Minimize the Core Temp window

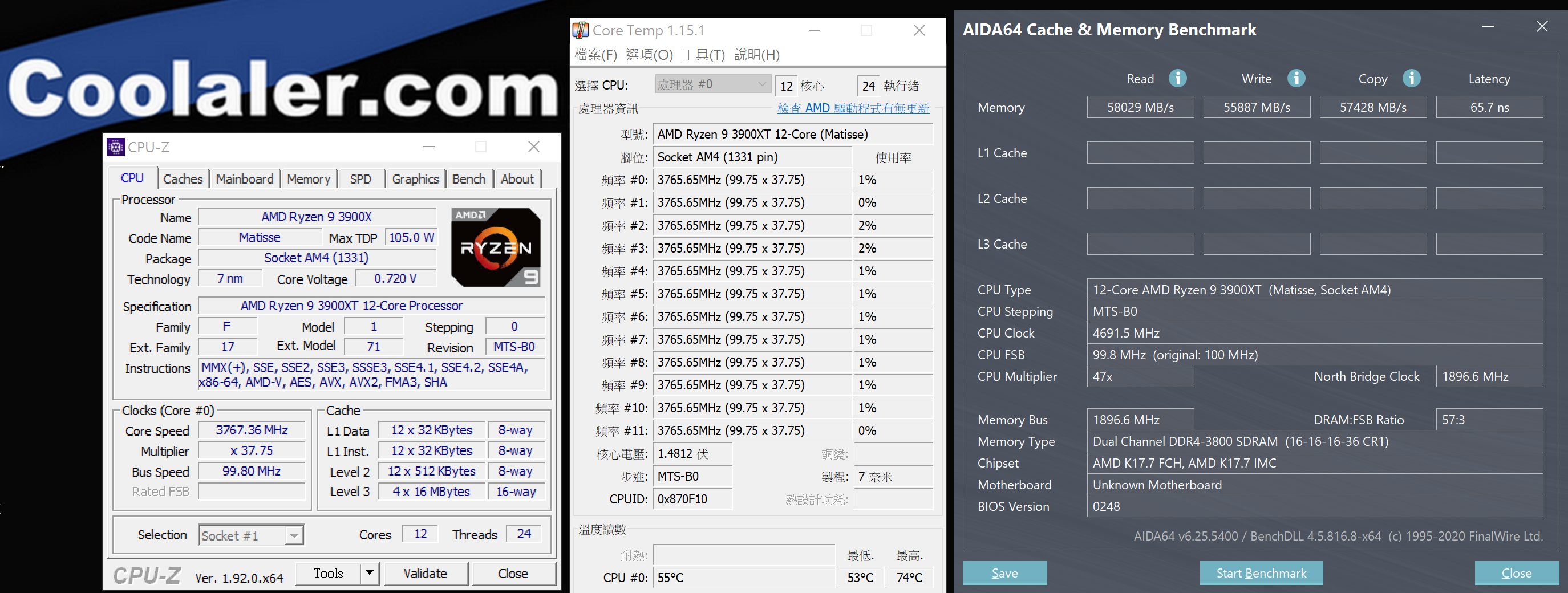tap(815, 30)
